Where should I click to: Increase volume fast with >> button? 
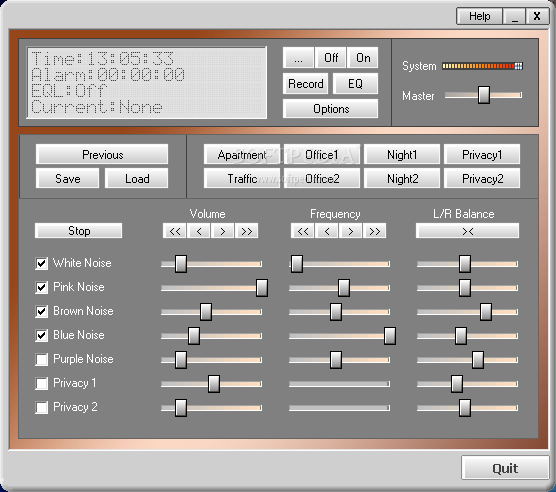[x=246, y=231]
